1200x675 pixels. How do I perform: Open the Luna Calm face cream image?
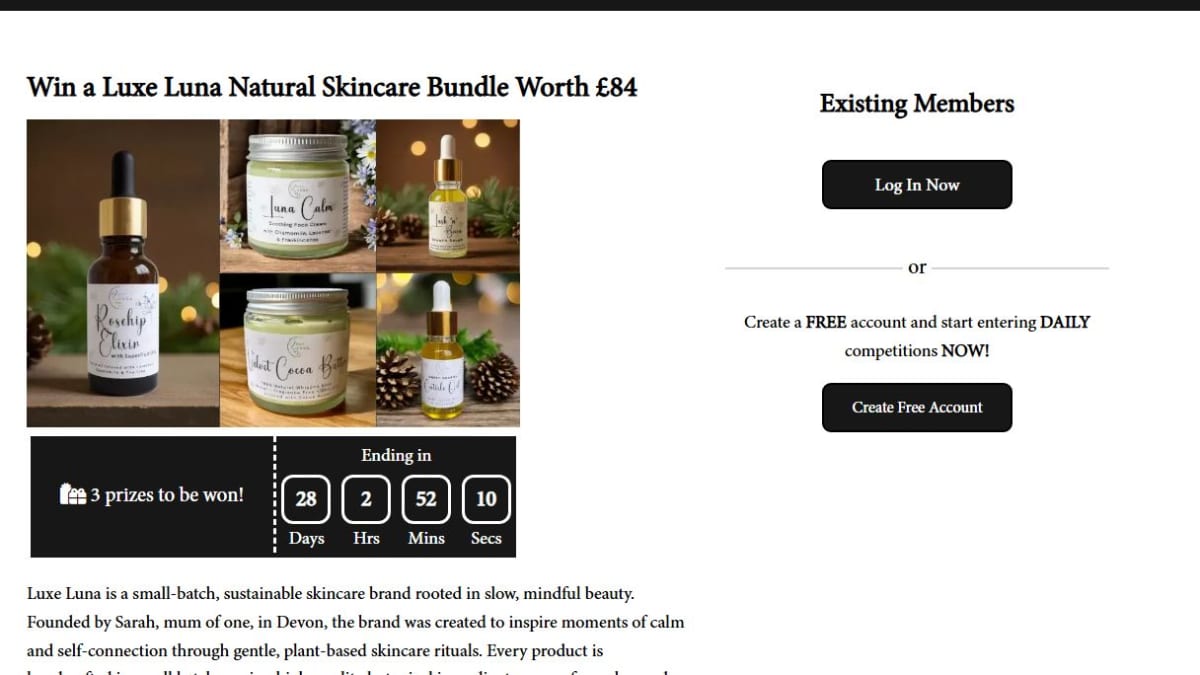pyautogui.click(x=298, y=195)
